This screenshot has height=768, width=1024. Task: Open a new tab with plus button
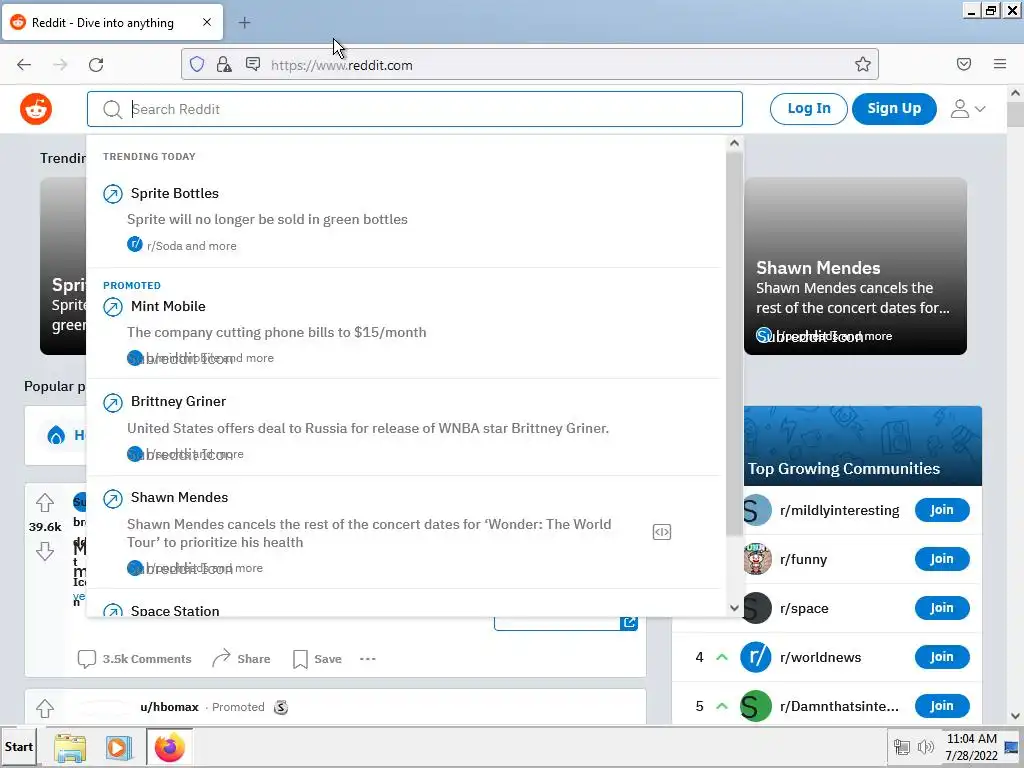tap(244, 23)
